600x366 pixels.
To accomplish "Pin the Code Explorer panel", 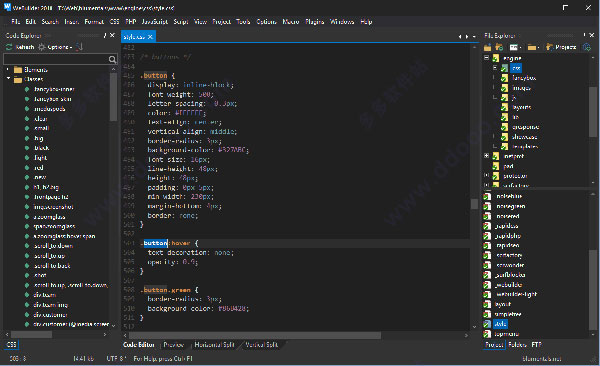I will [105, 35].
